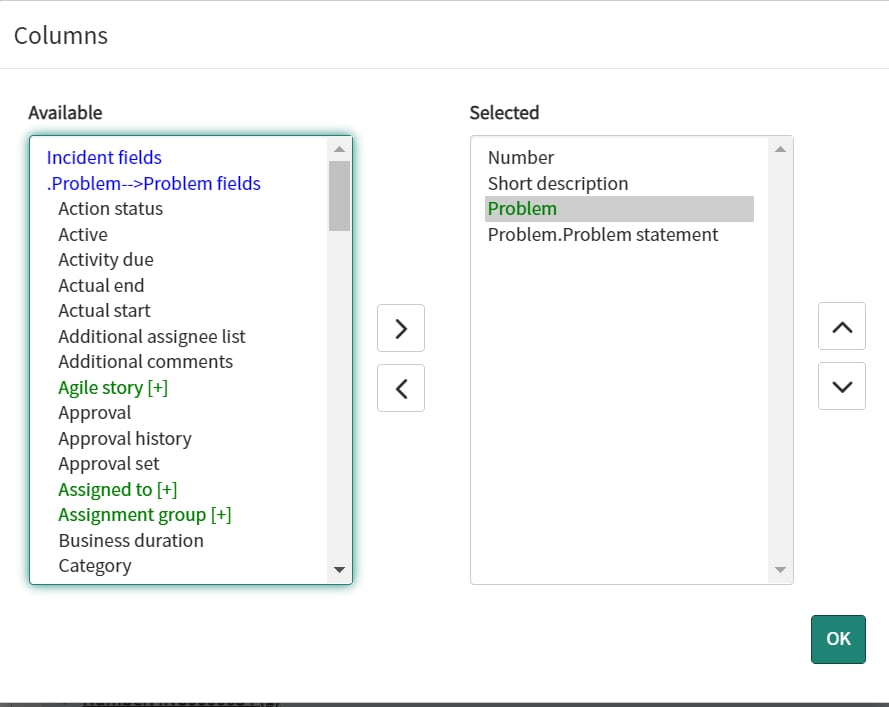The image size is (889, 707).
Task: Select Active in Available list
Action: pos(82,234)
